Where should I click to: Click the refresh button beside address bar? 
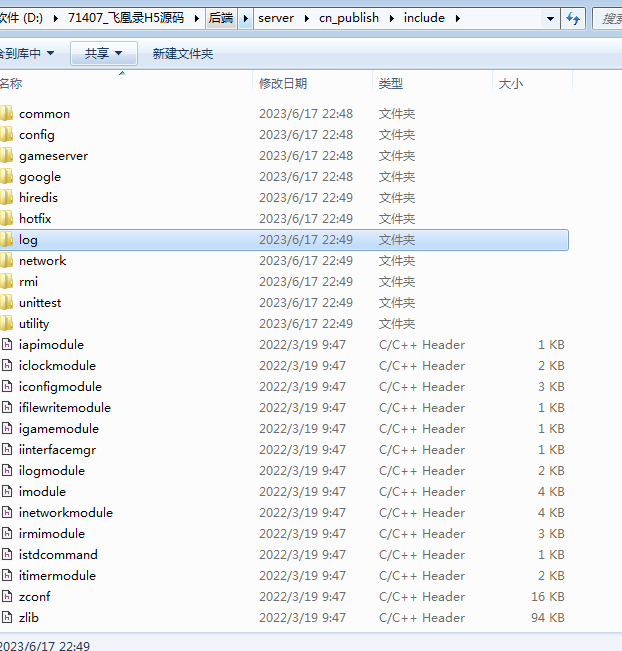click(x=574, y=18)
